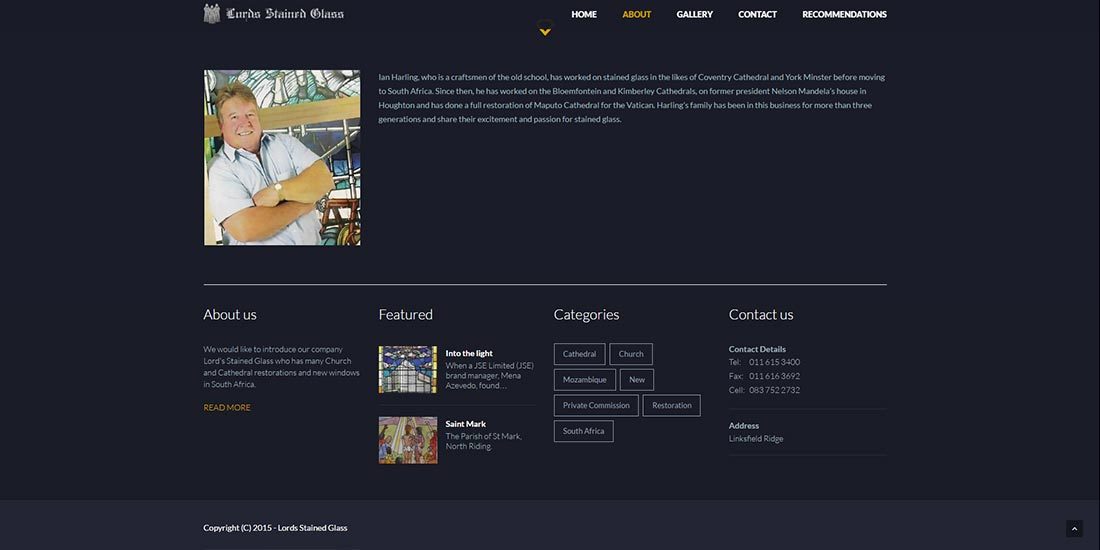This screenshot has width=1100, height=550.
Task: Filter by the Mozambique category tag
Action: [584, 380]
